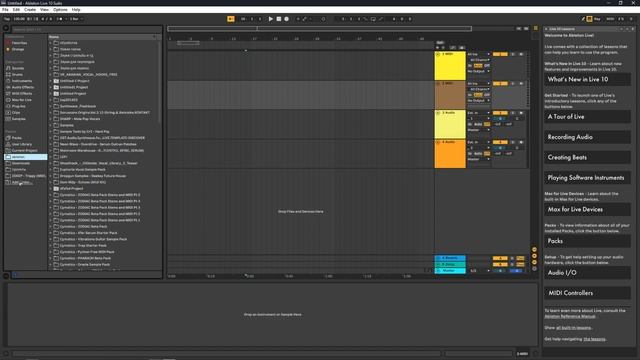This screenshot has width=640, height=360.
Task: Expand the Samples folder in browser
Action: (51, 125)
